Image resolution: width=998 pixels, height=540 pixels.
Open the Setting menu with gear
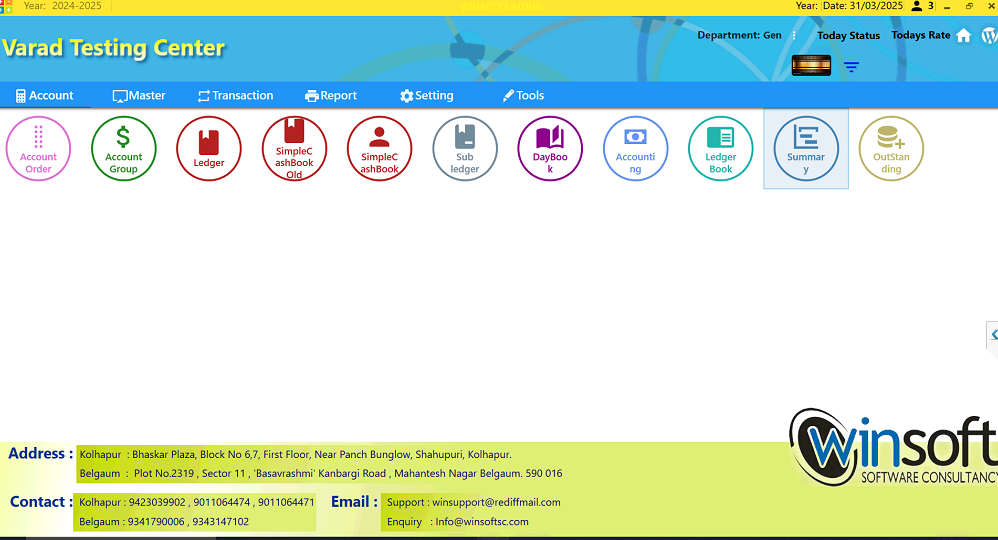426,96
